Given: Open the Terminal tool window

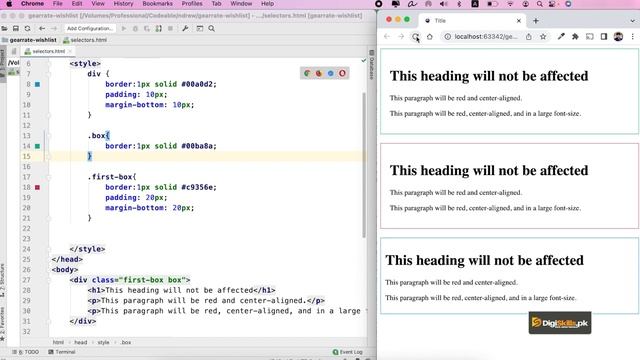Looking at the screenshot, I should 62,352.
